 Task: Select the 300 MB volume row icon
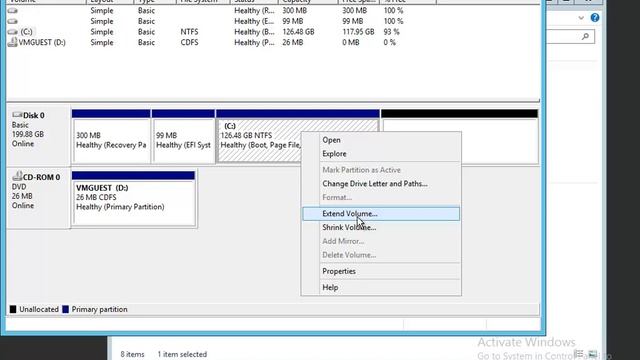[x=13, y=11]
